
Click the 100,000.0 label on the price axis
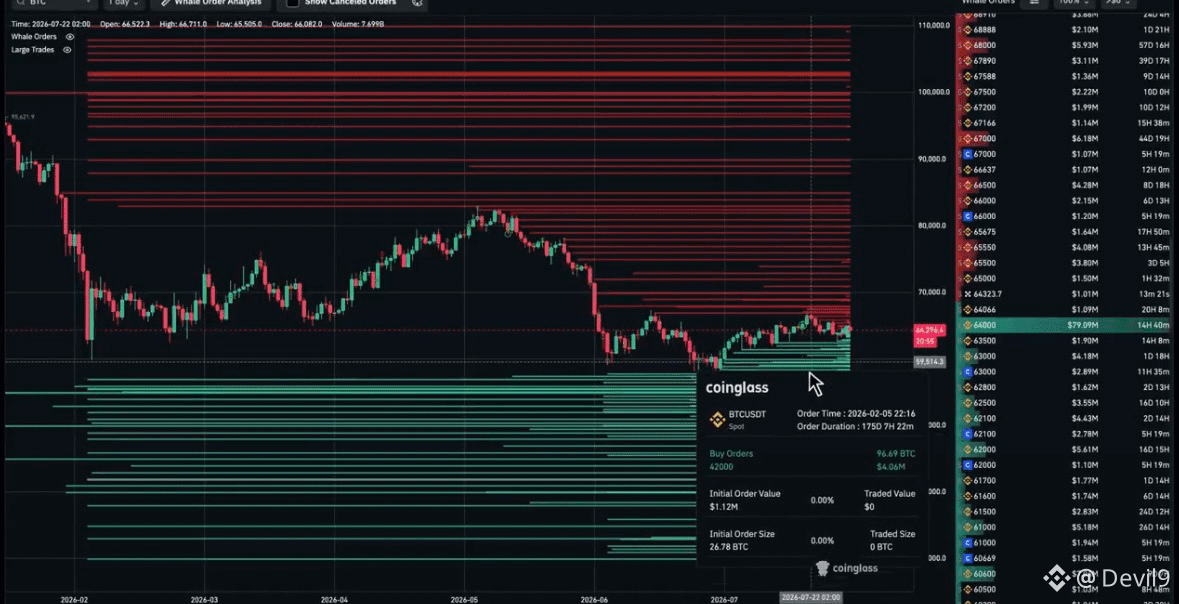pyautogui.click(x=933, y=93)
